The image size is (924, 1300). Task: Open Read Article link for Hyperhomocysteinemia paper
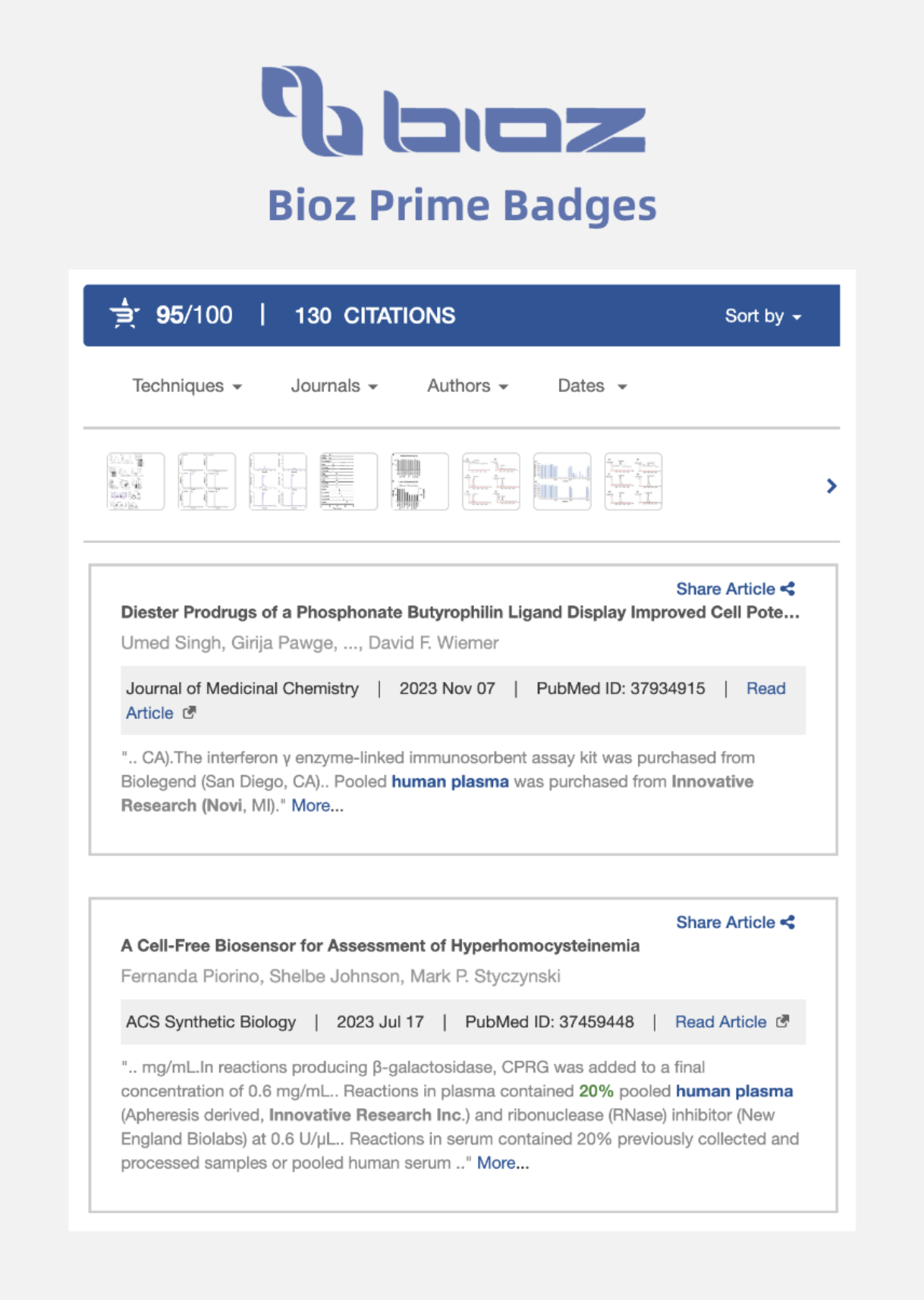click(721, 1022)
